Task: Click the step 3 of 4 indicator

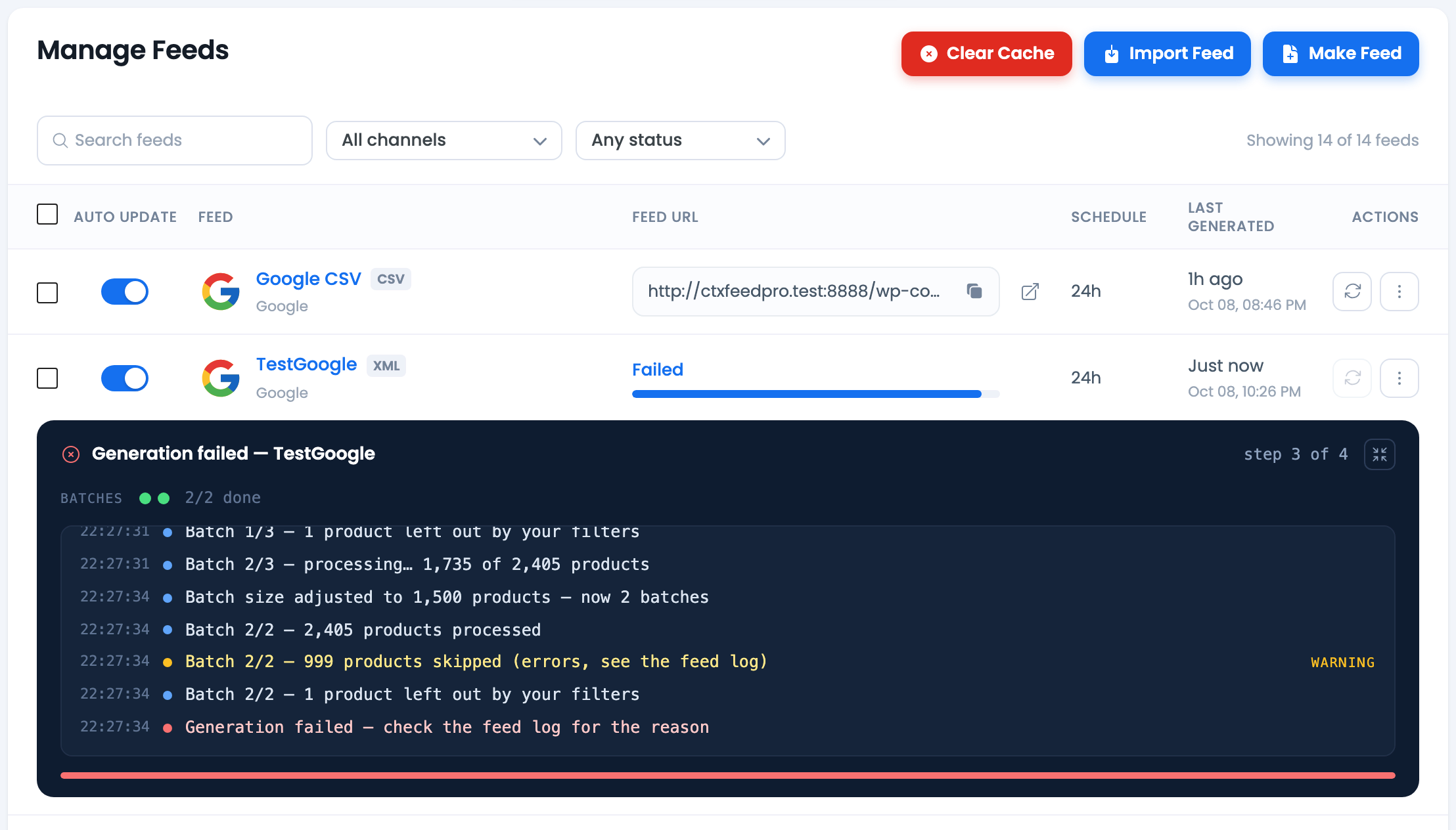Action: pos(1296,454)
